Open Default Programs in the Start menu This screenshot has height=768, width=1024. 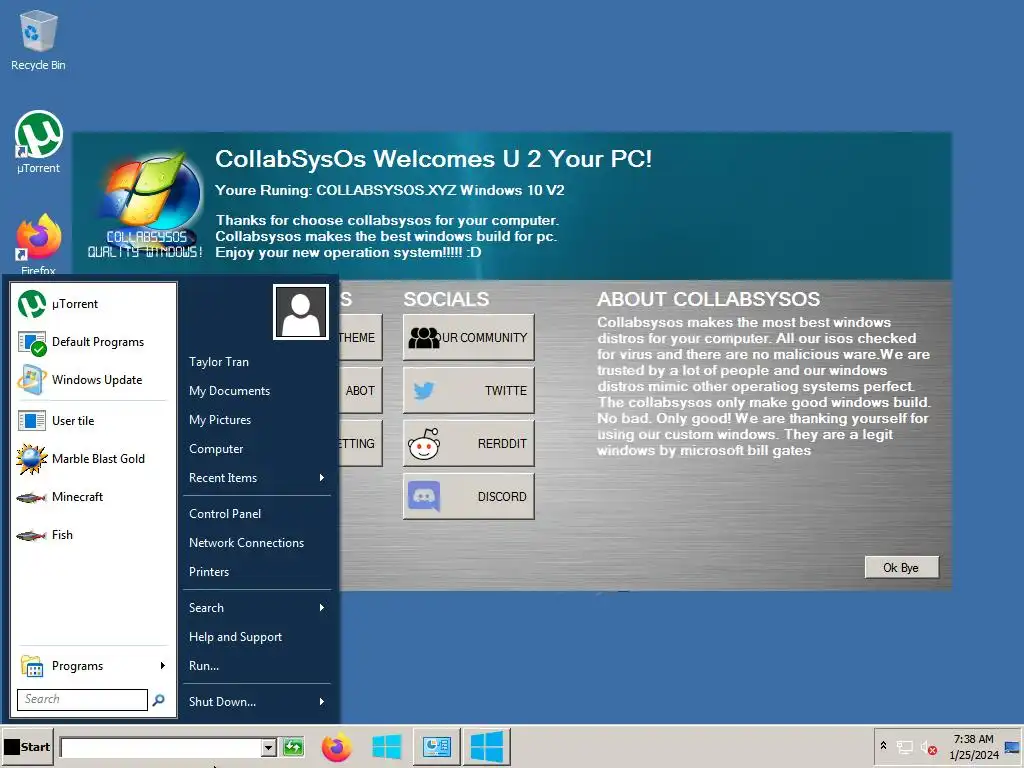pos(94,342)
